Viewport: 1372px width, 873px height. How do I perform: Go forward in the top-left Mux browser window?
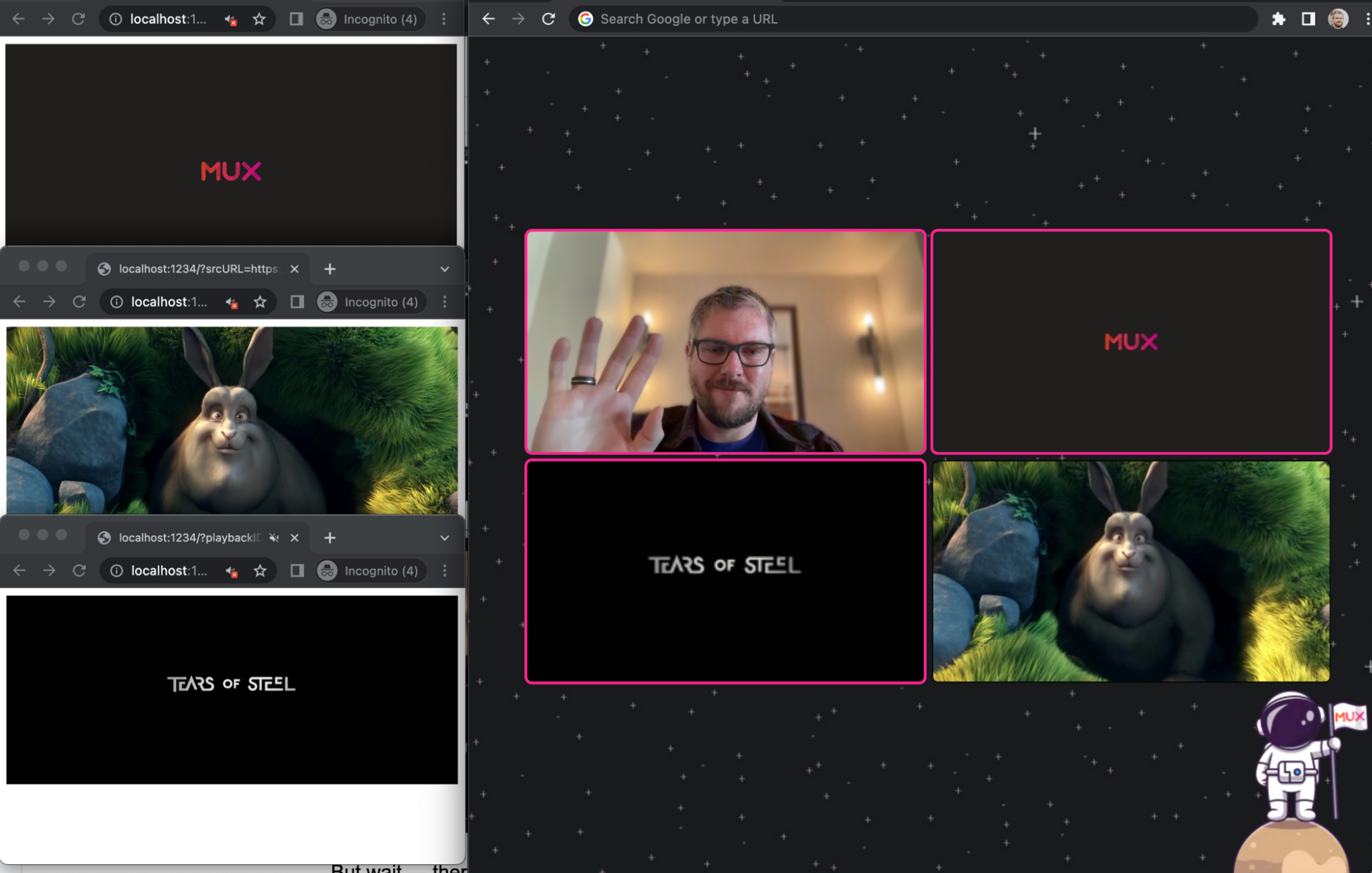tap(49, 19)
